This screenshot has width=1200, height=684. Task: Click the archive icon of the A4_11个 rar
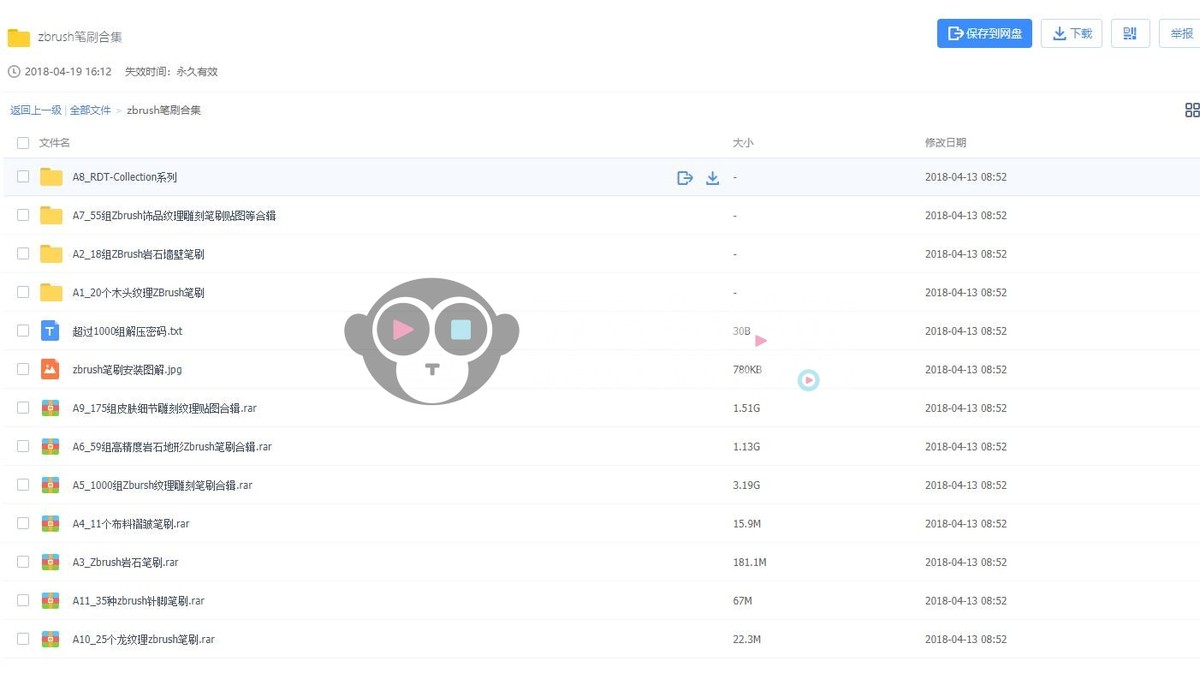[x=50, y=523]
